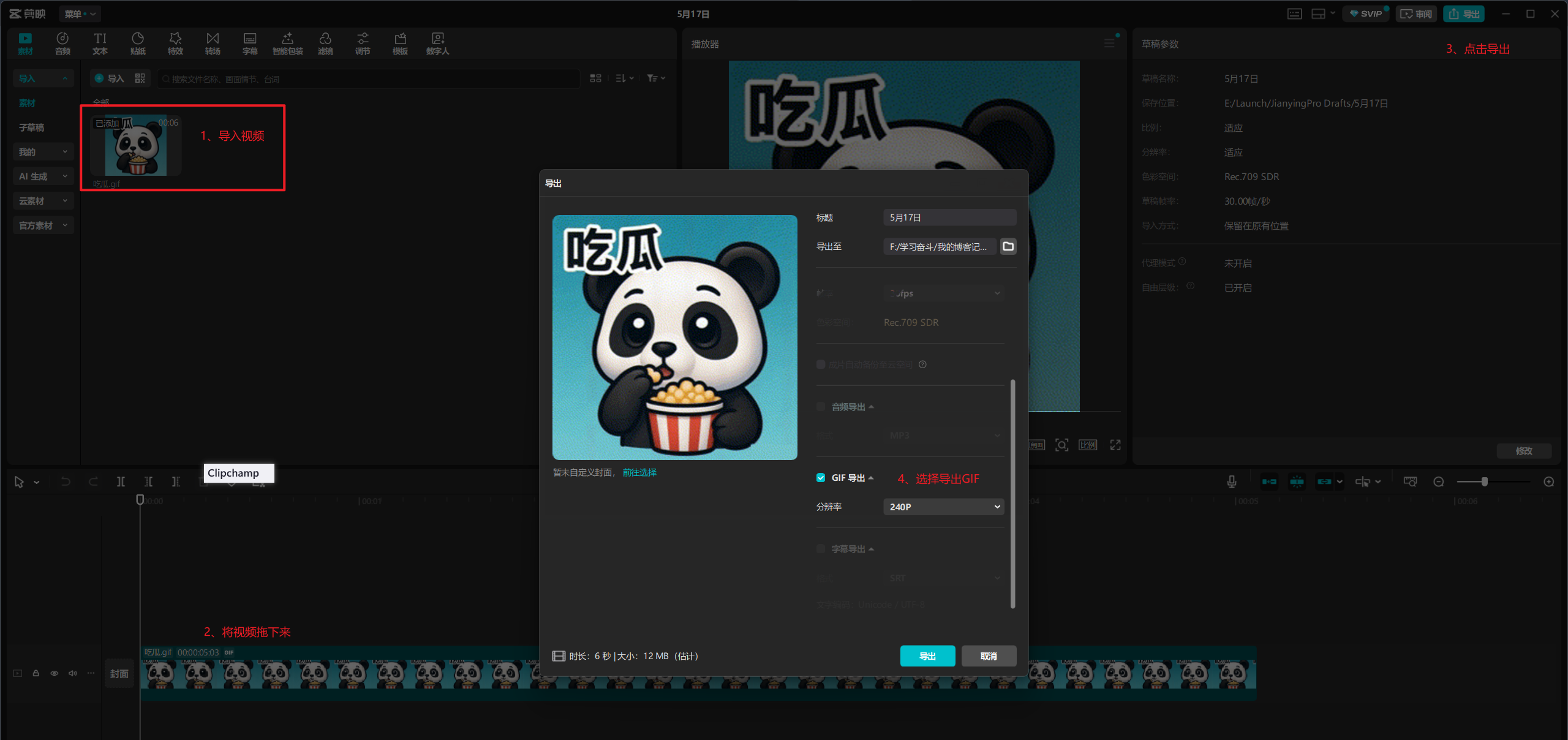Click the 比例 ratio icon under the player

[1088, 445]
